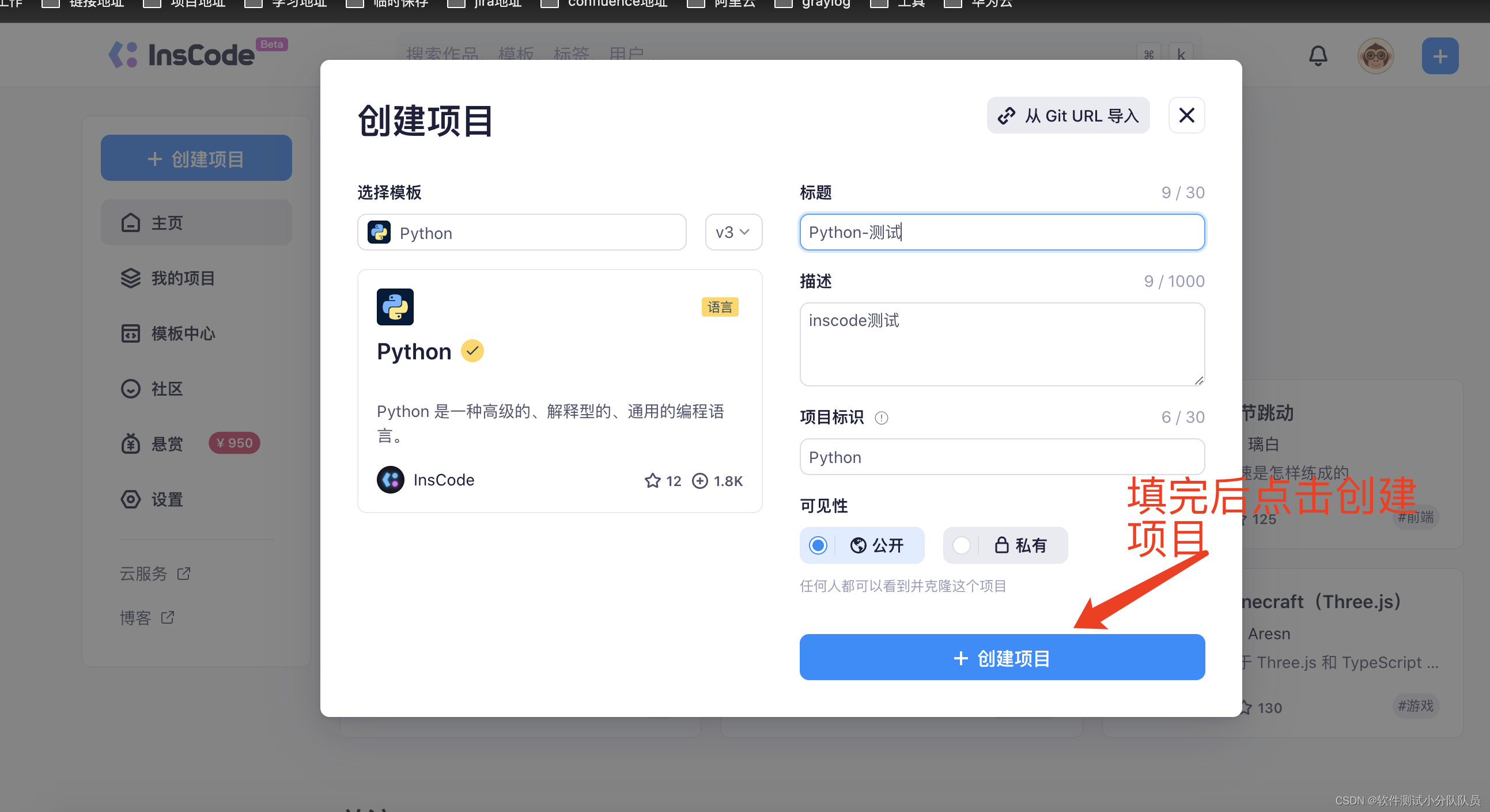Click the 标题 title input field

click(1002, 232)
